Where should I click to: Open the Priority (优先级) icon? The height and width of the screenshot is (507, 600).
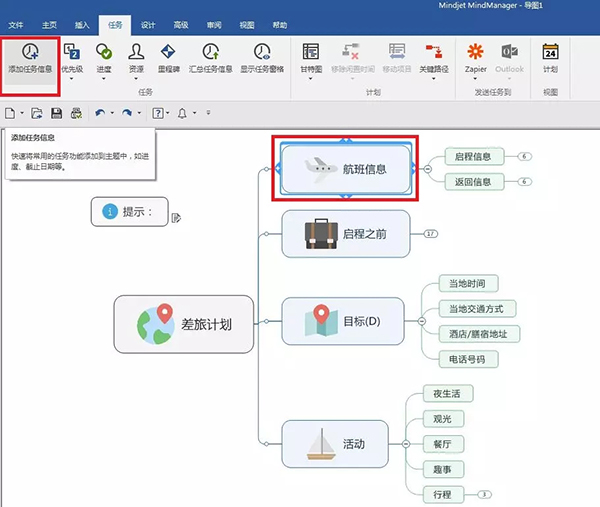[x=72, y=51]
